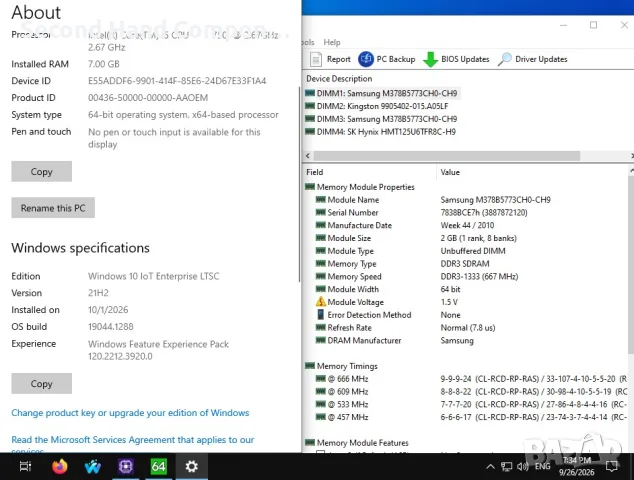Select the Memory Timings group row
This screenshot has width=634, height=480.
[x=341, y=366]
